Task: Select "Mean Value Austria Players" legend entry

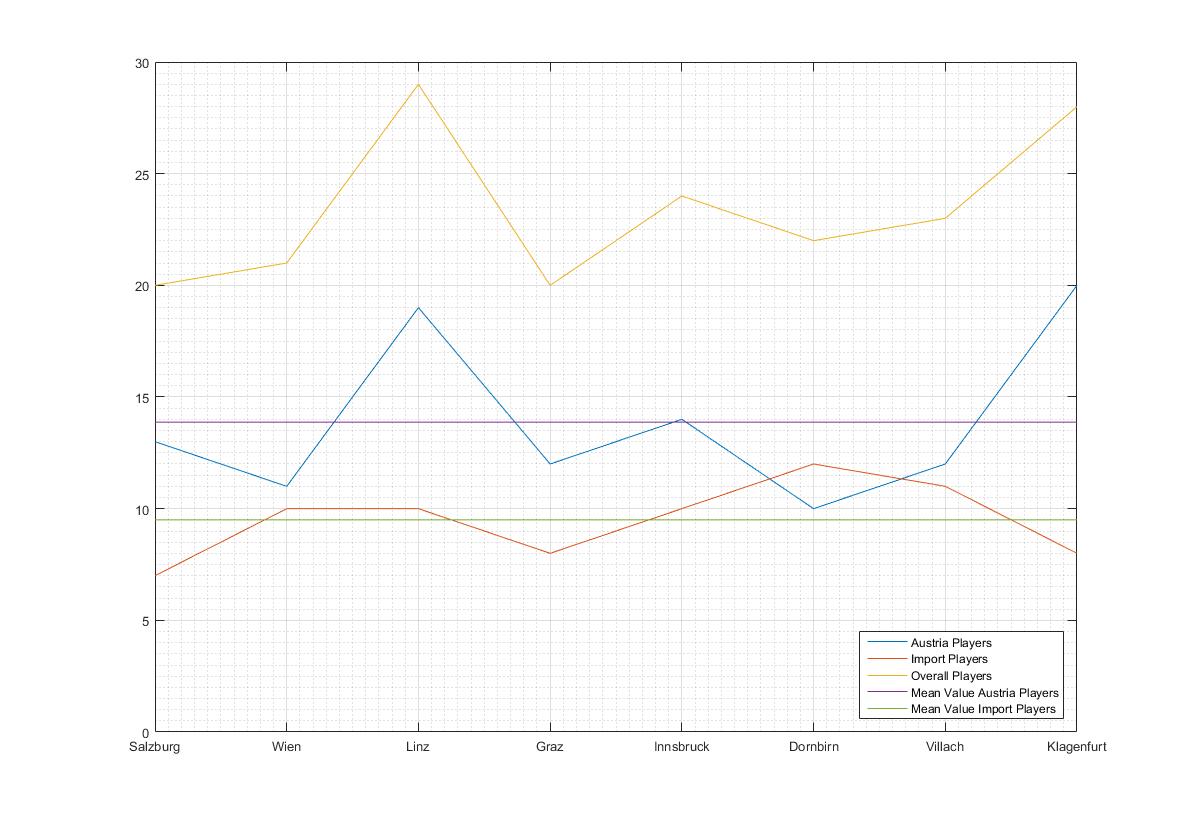Action: [984, 693]
